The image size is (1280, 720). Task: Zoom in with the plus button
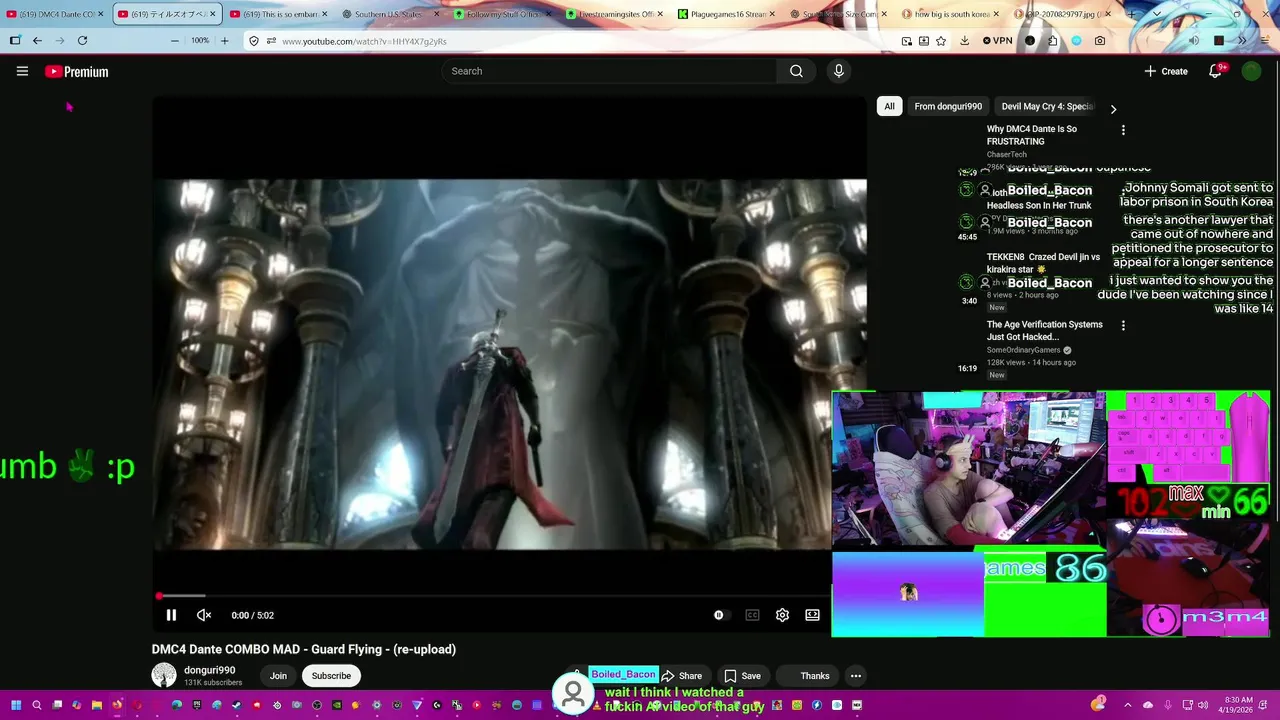click(224, 41)
